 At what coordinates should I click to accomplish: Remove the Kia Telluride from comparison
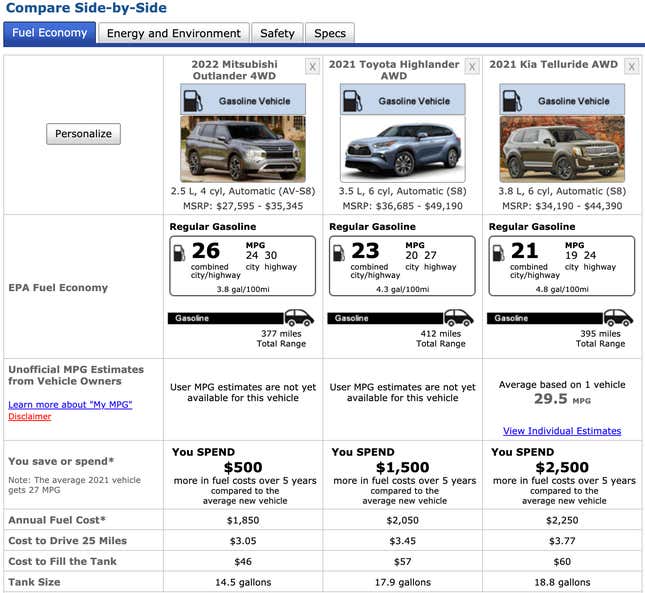pos(632,67)
